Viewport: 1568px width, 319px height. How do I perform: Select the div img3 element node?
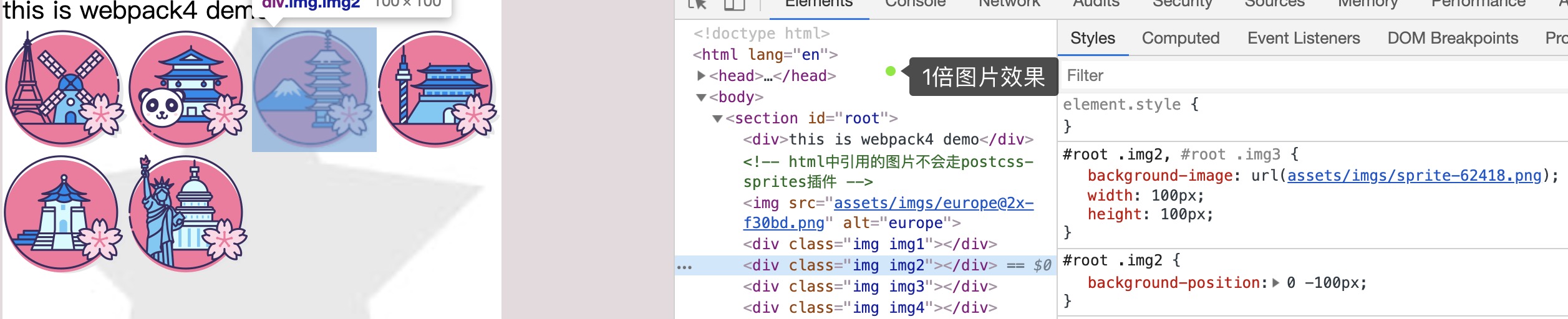point(869,287)
